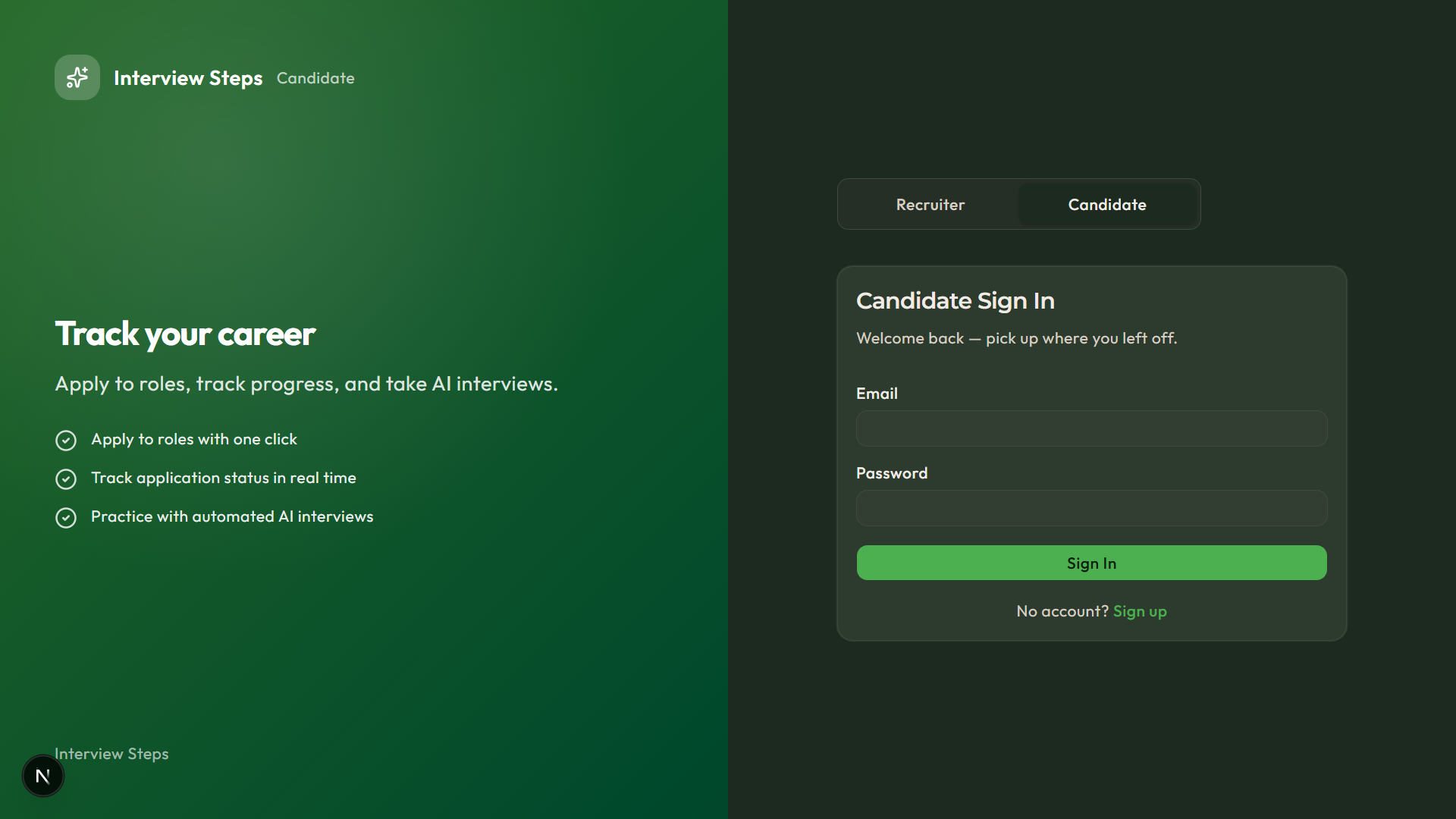Click the Interview Steps header title
This screenshot has height=819, width=1456.
[x=188, y=78]
